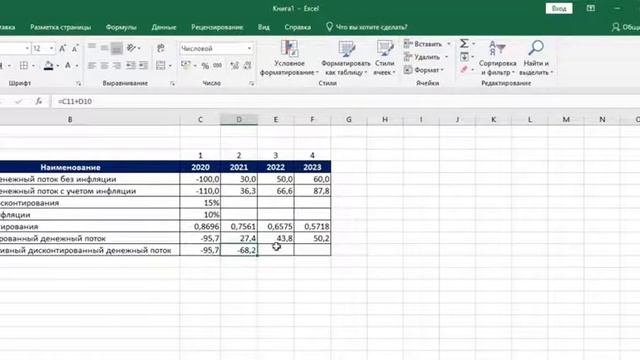This screenshot has width=640, height=360.
Task: Expand the font size 12 dropdown
Action: 51,49
